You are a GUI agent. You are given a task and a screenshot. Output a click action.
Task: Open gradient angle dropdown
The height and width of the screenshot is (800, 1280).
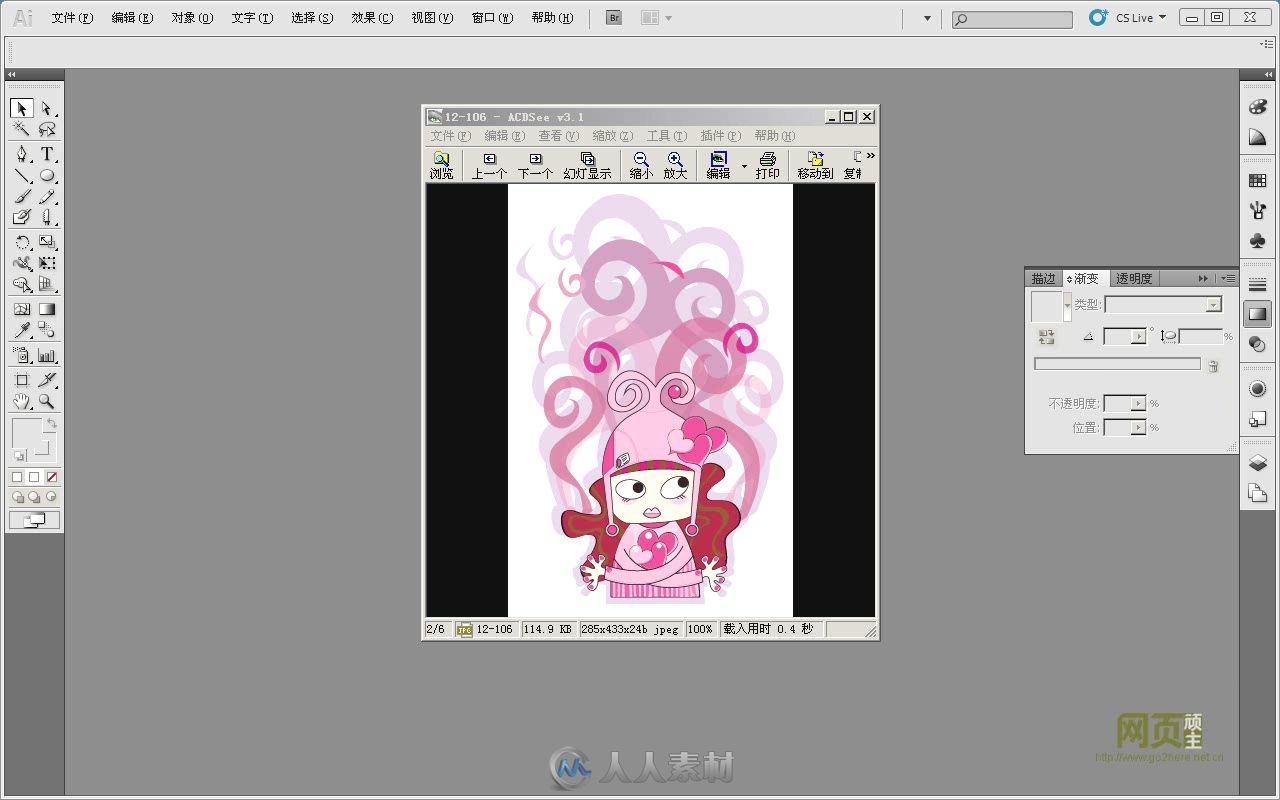click(1139, 337)
